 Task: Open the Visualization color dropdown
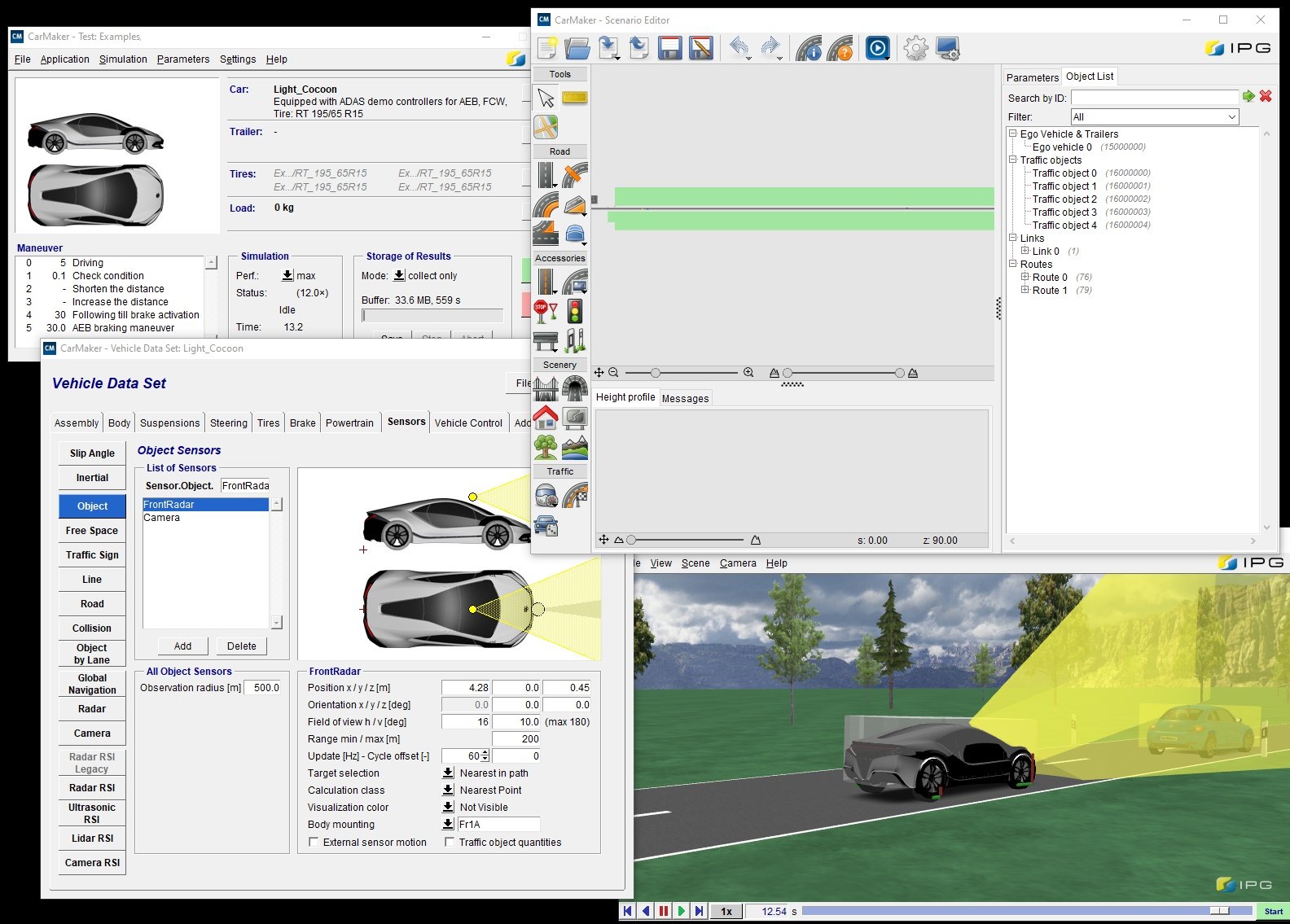click(448, 808)
